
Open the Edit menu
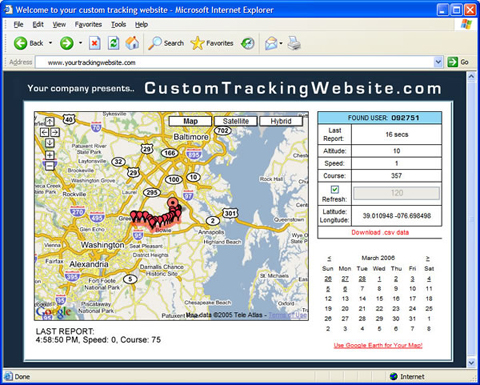[x=38, y=24]
